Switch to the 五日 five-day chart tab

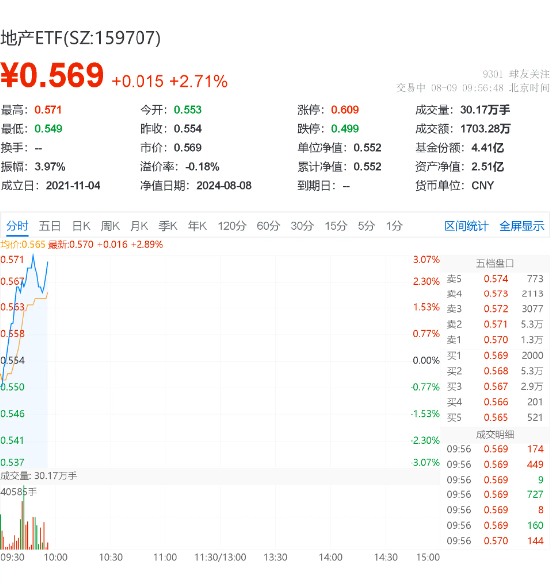(50, 226)
